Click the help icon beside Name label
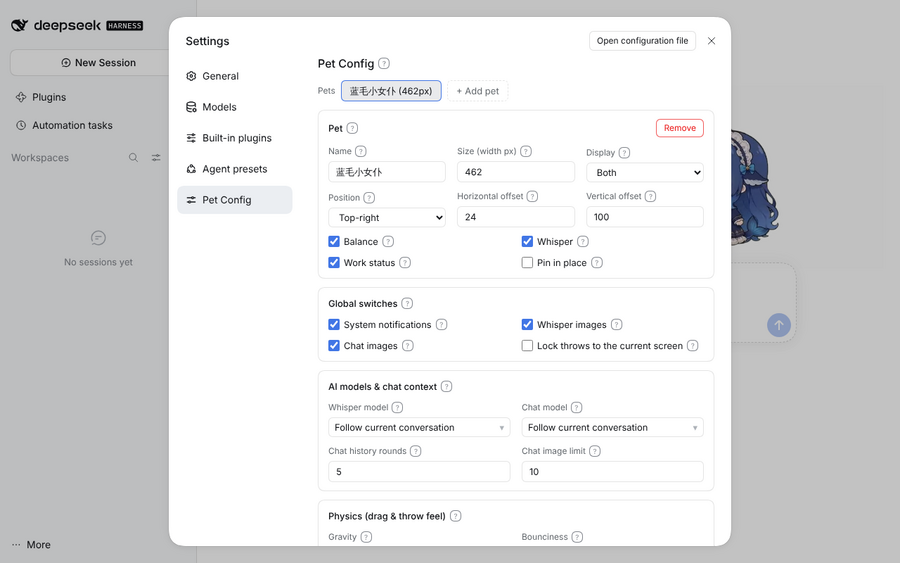Image resolution: width=900 pixels, height=563 pixels. coord(360,152)
